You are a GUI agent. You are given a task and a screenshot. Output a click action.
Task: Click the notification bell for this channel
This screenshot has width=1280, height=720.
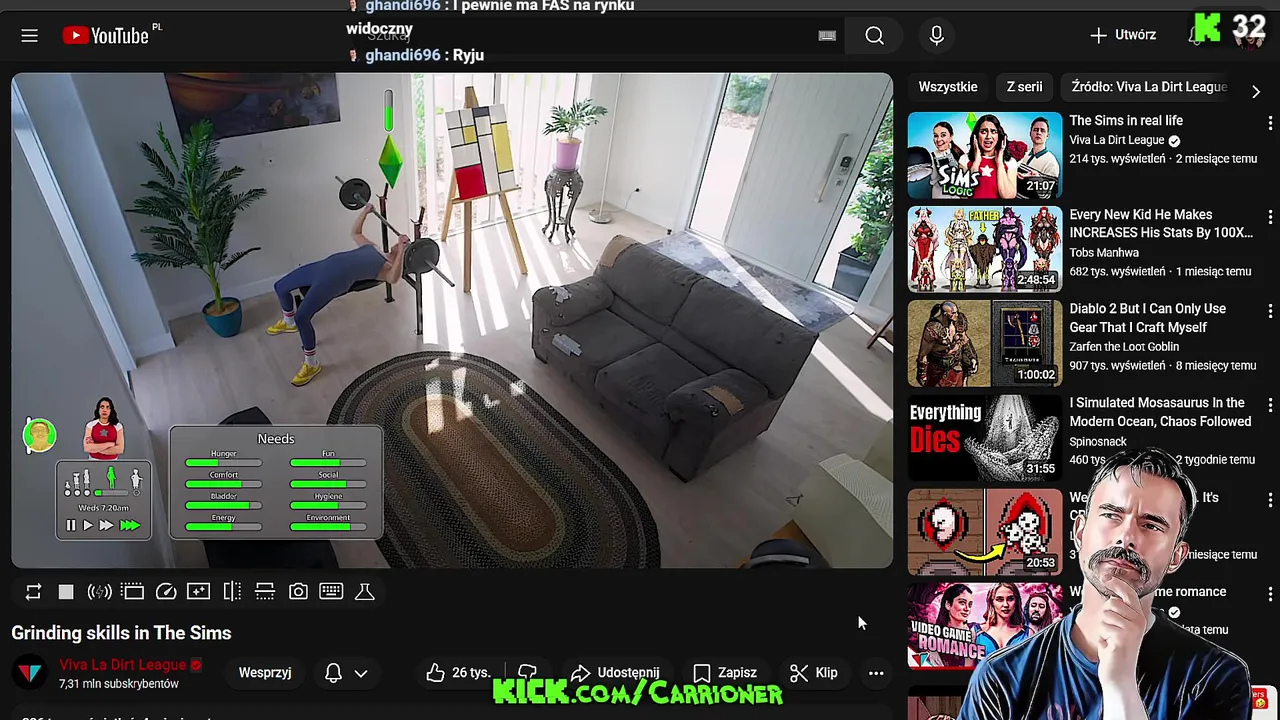click(334, 673)
